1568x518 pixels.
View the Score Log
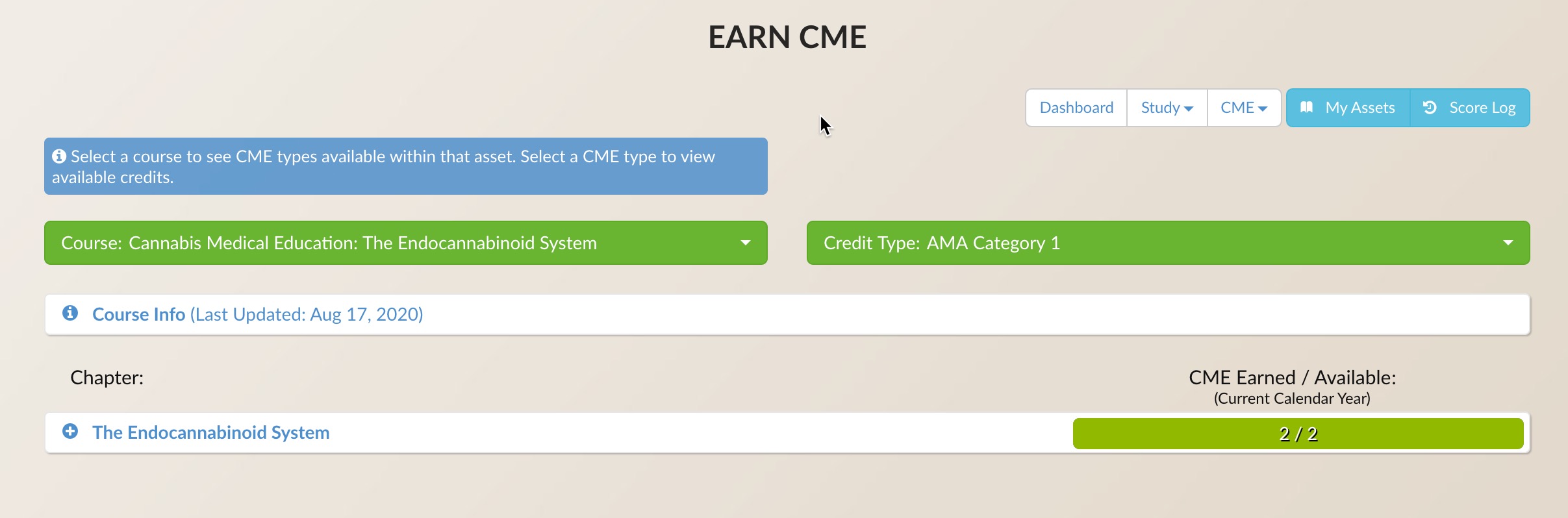(x=1470, y=108)
